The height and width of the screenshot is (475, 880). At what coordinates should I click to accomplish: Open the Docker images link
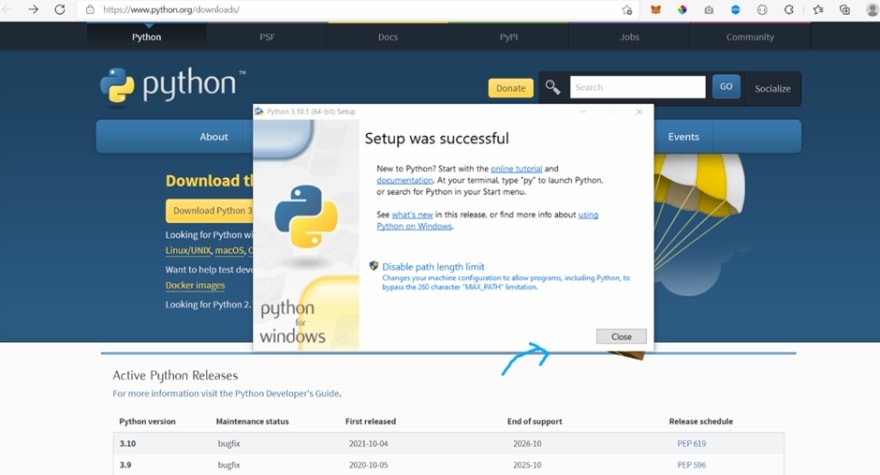pyautogui.click(x=195, y=285)
